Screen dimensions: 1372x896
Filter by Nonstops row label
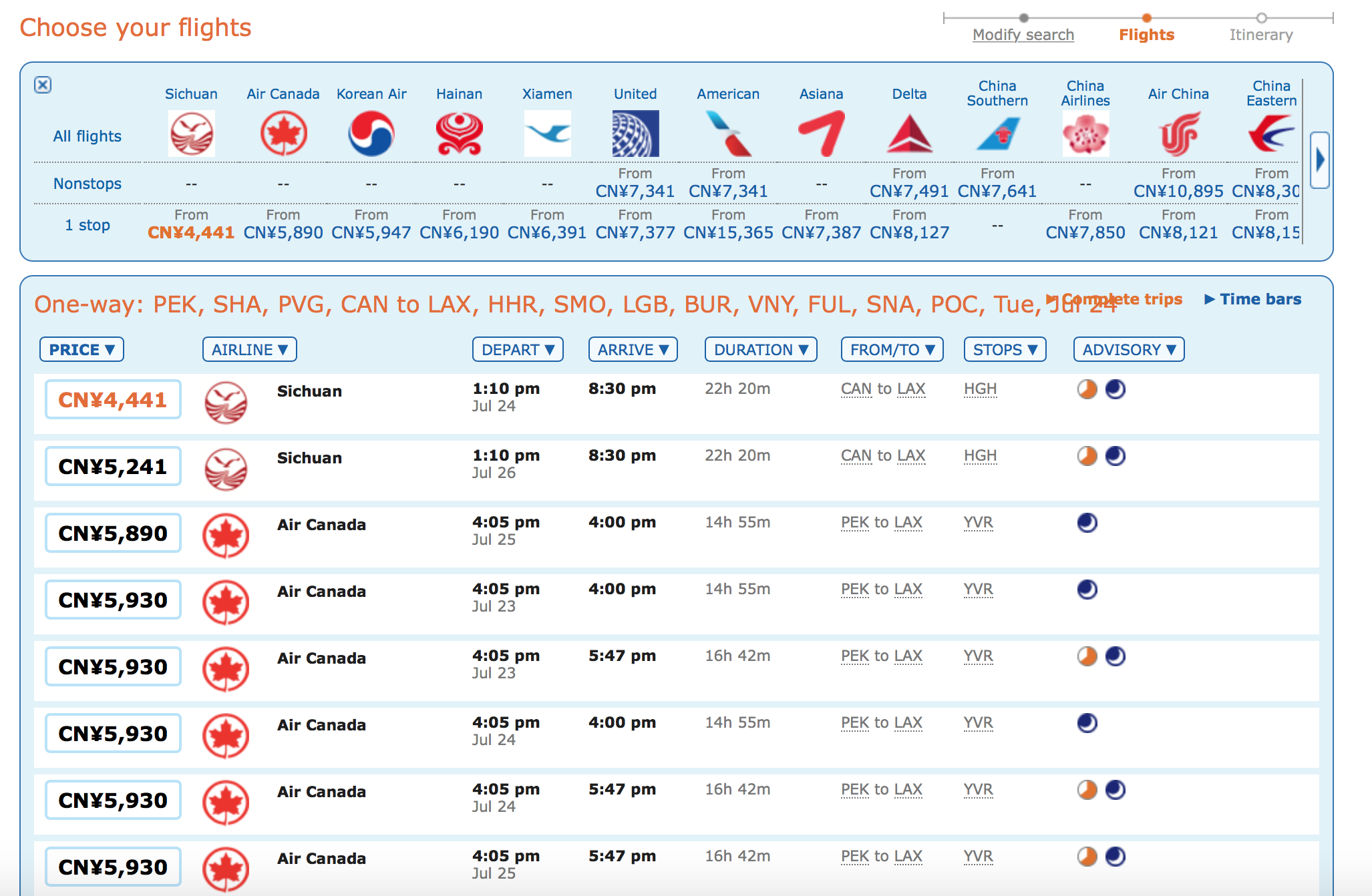88,184
